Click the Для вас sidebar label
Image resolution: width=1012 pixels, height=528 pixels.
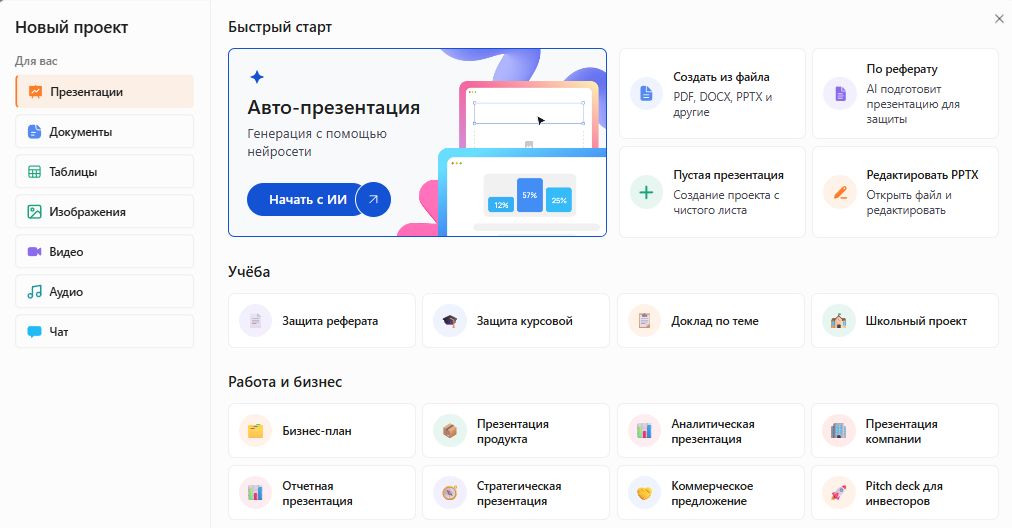(x=36, y=61)
